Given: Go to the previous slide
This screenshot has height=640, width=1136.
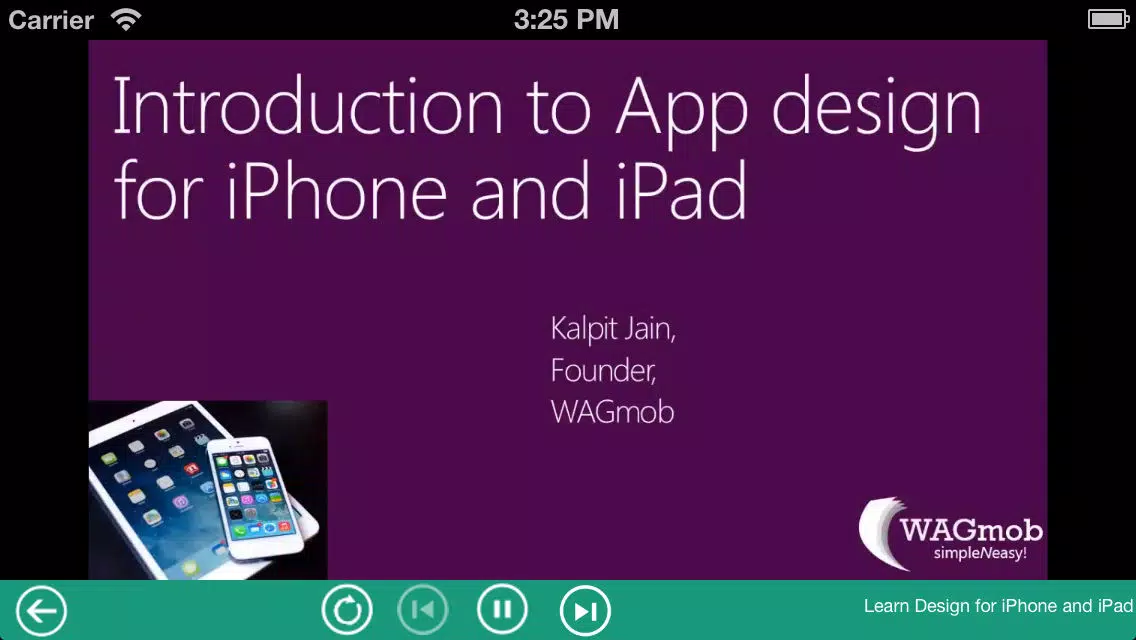Looking at the screenshot, I should [423, 610].
